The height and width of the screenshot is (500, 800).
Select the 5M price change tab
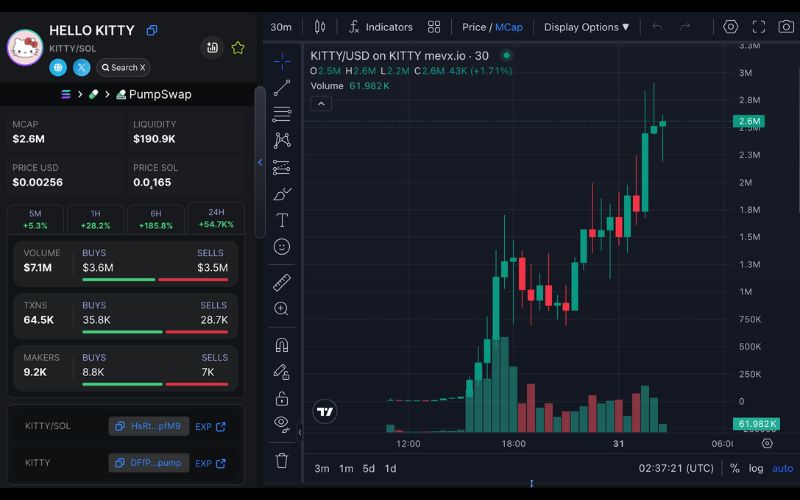pyautogui.click(x=35, y=219)
